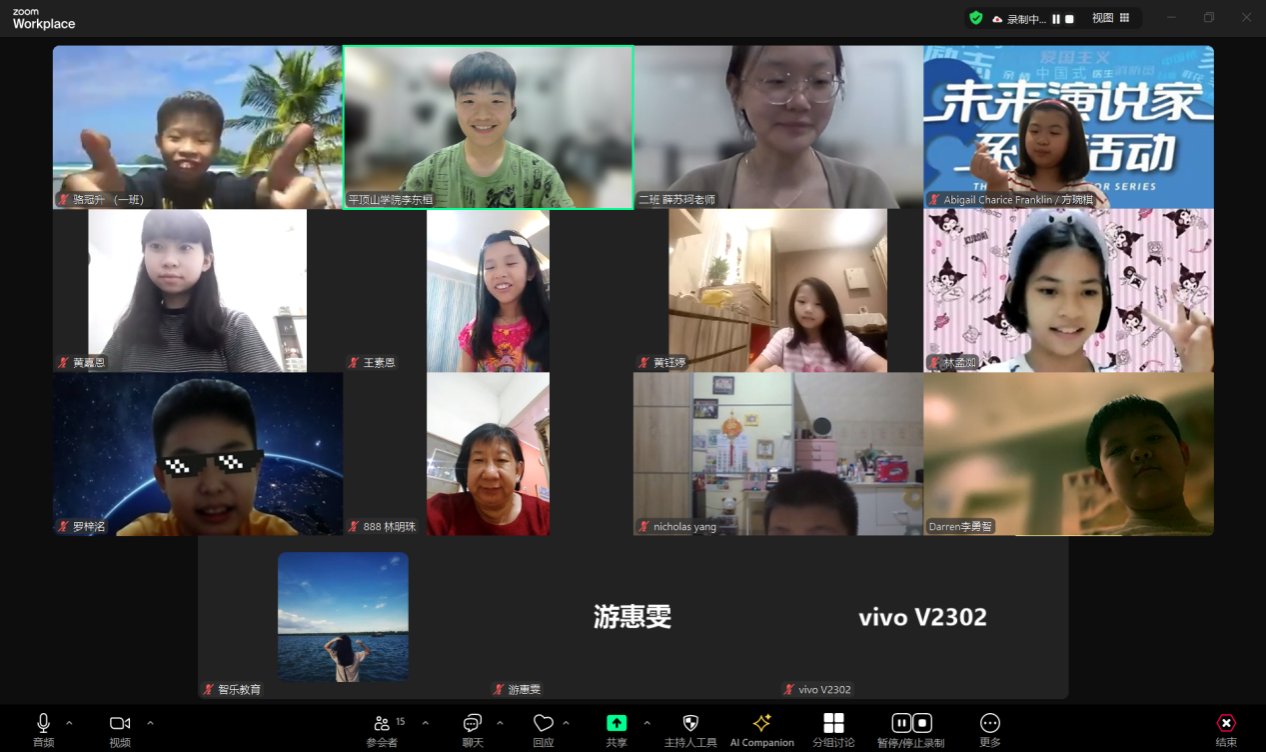Click the green share screen (共享) icon
Screen dimensions: 1266x752
click(617, 724)
